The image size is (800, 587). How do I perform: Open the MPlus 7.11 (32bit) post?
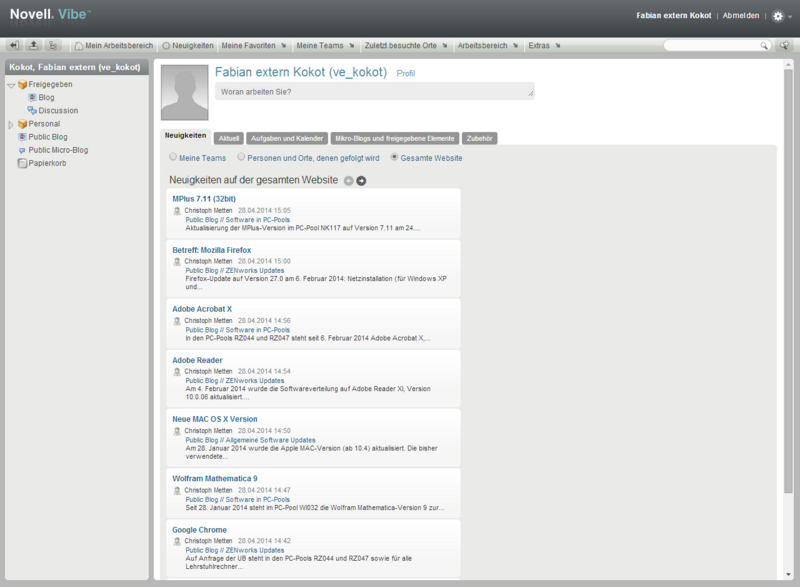pyautogui.click(x=204, y=199)
